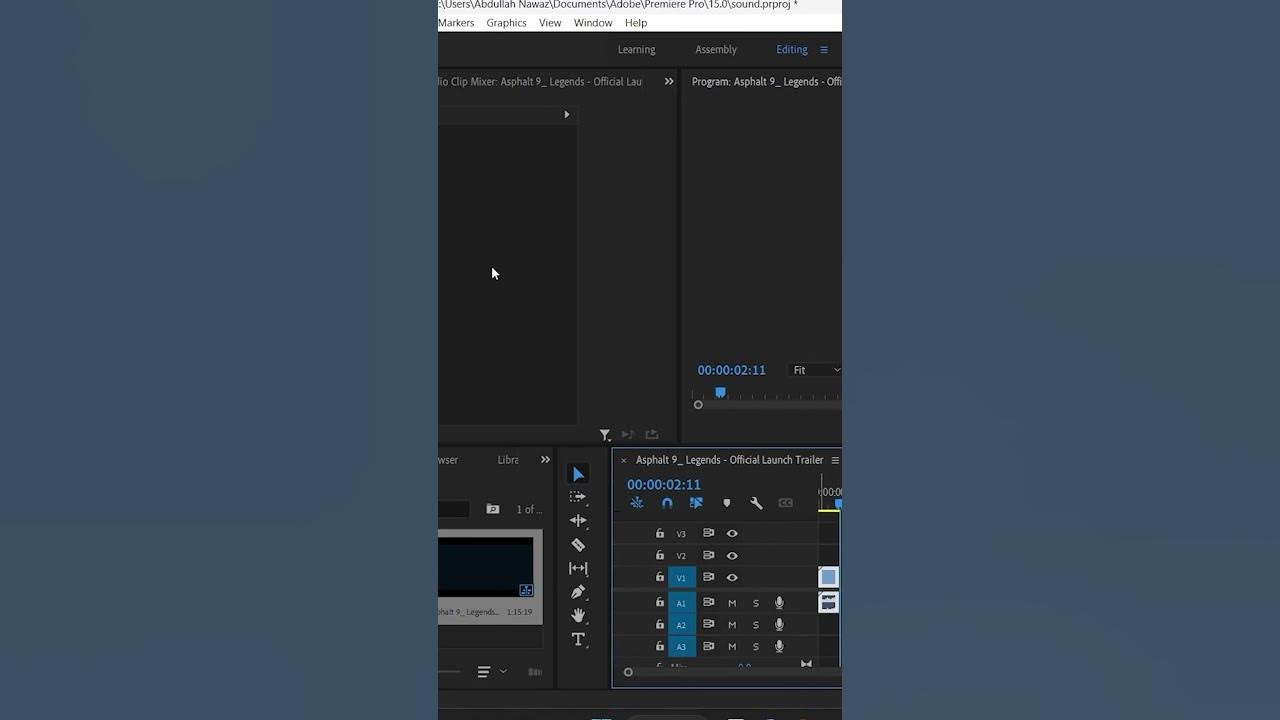
Task: Click timeline playhead timecode 00:00:02:11
Action: tap(664, 485)
